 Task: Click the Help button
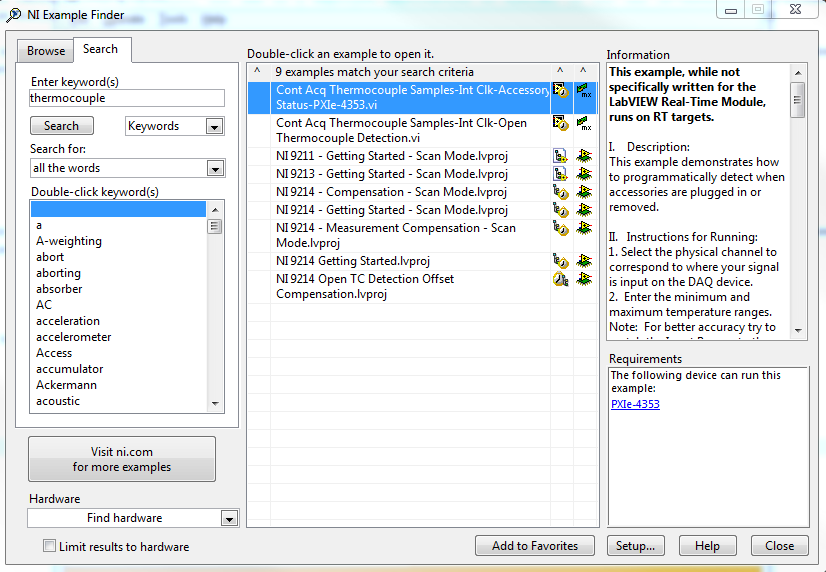tap(707, 546)
